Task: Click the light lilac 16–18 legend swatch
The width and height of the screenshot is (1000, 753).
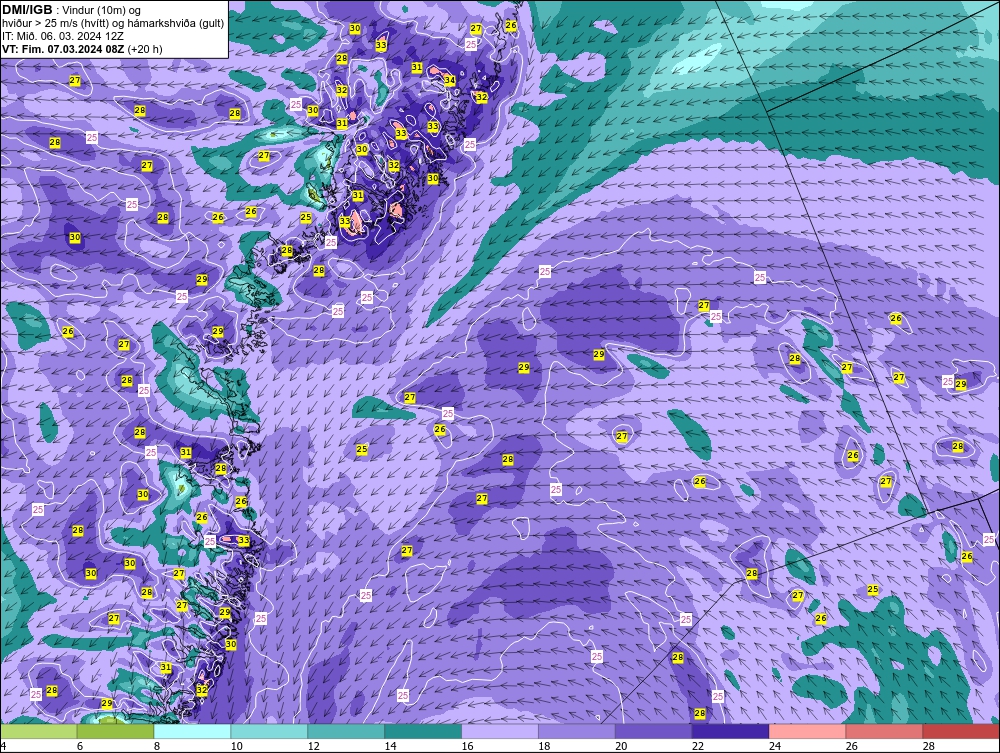Action: point(500,731)
